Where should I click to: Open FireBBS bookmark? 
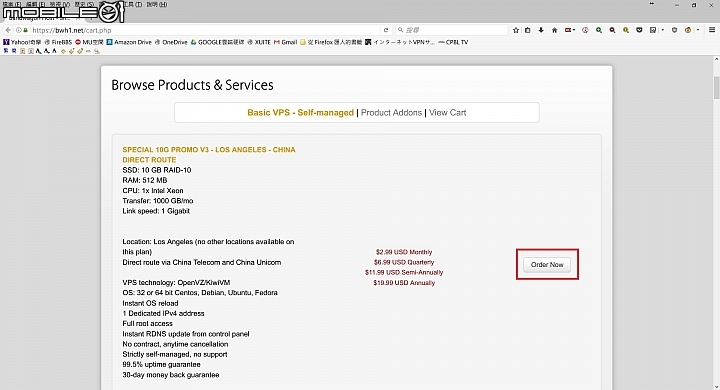58,42
